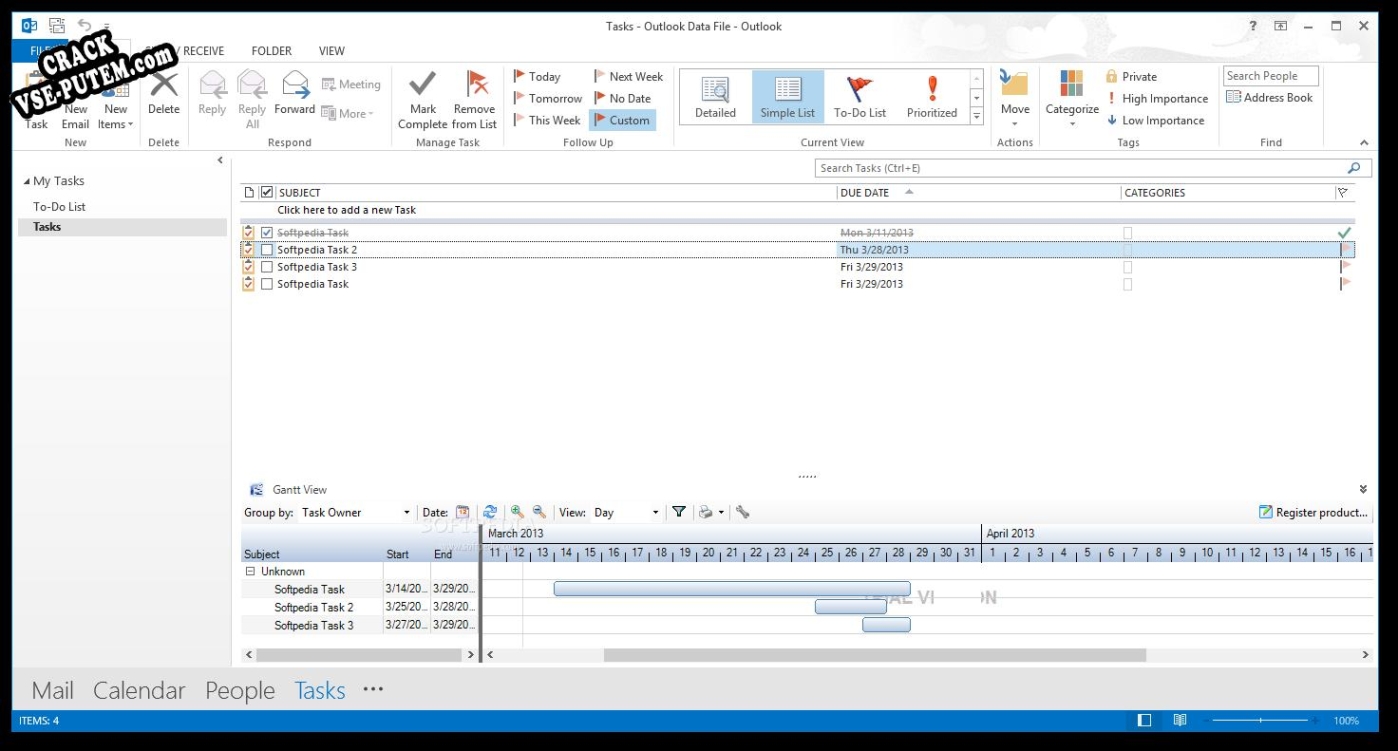Collapse the Unknown group in Gantt
1398x751 pixels.
(x=250, y=571)
